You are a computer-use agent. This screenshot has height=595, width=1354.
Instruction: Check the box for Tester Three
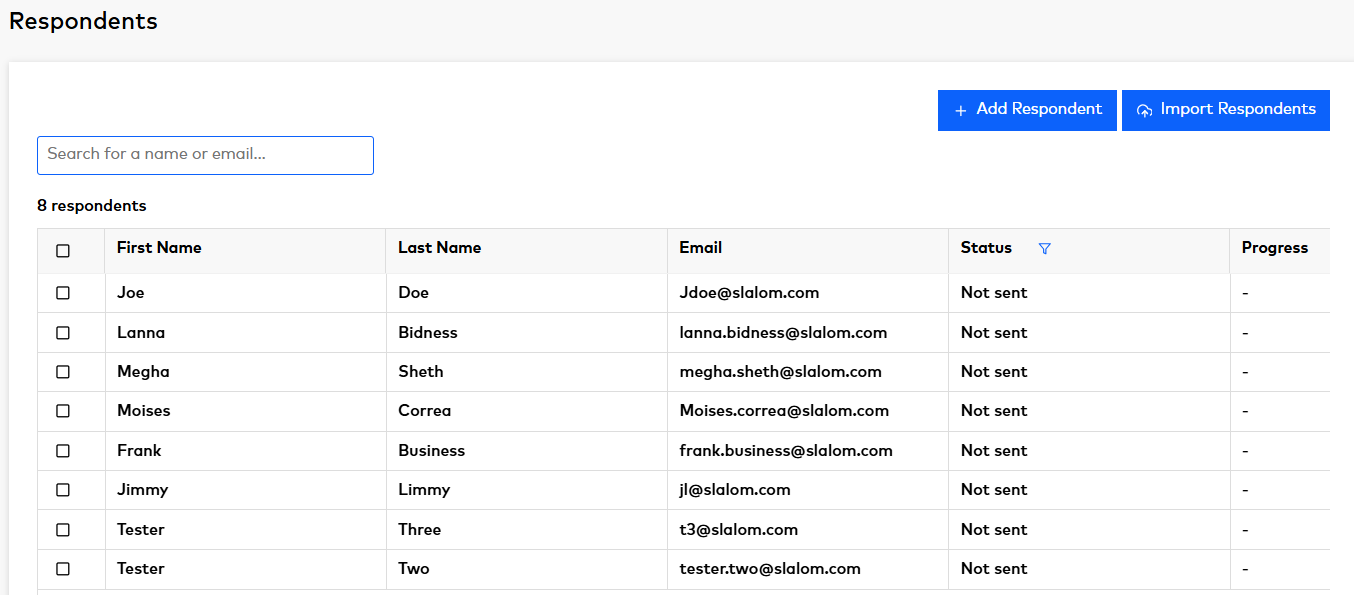[x=63, y=530]
